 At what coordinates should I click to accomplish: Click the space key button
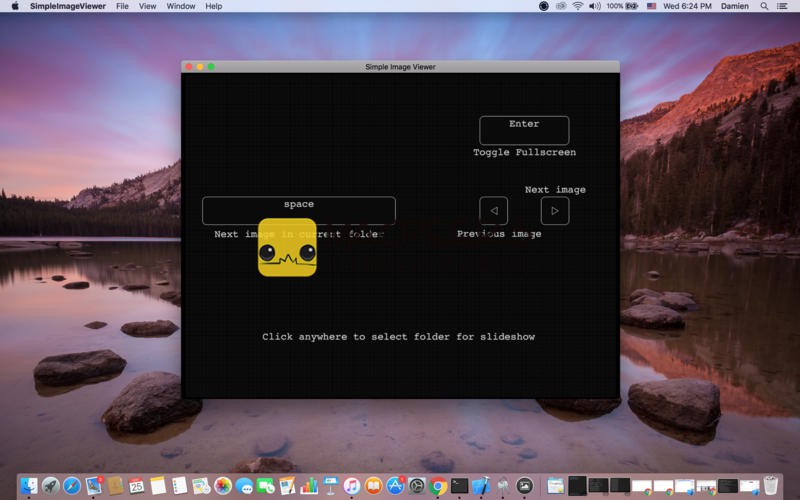[x=298, y=210]
